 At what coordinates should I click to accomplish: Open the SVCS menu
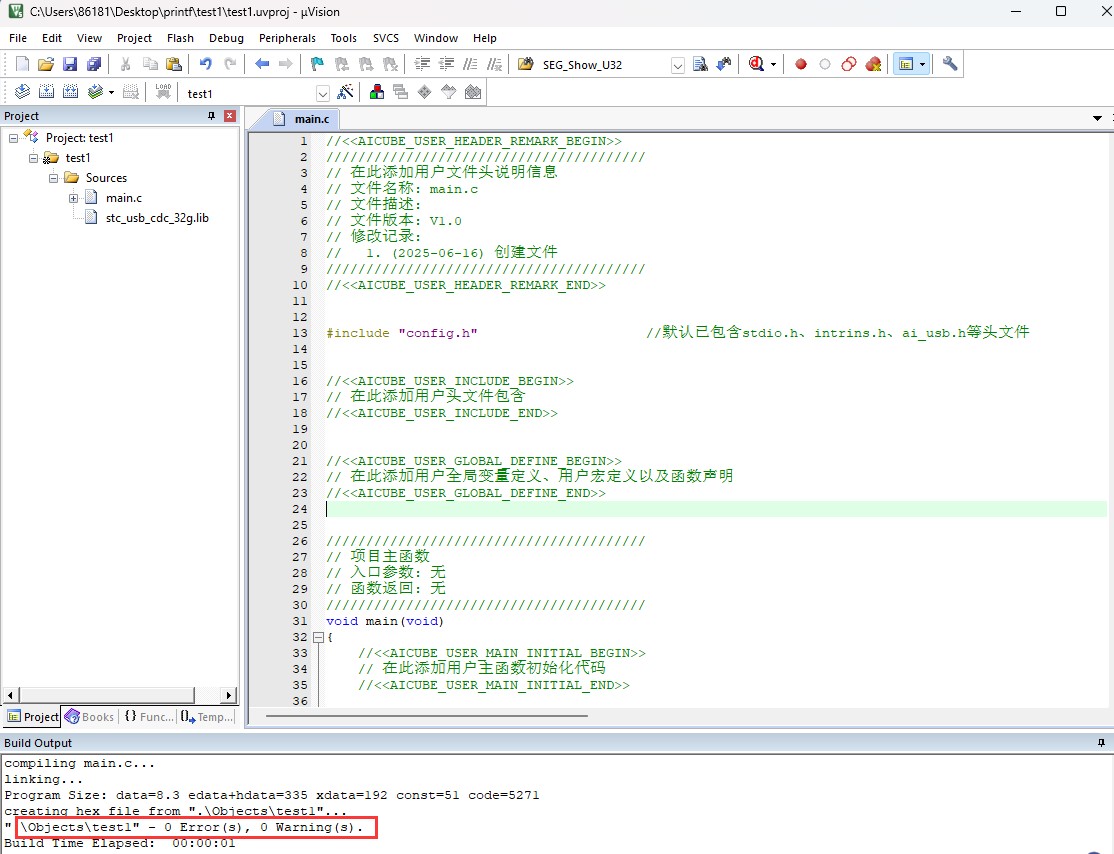pyautogui.click(x=386, y=38)
